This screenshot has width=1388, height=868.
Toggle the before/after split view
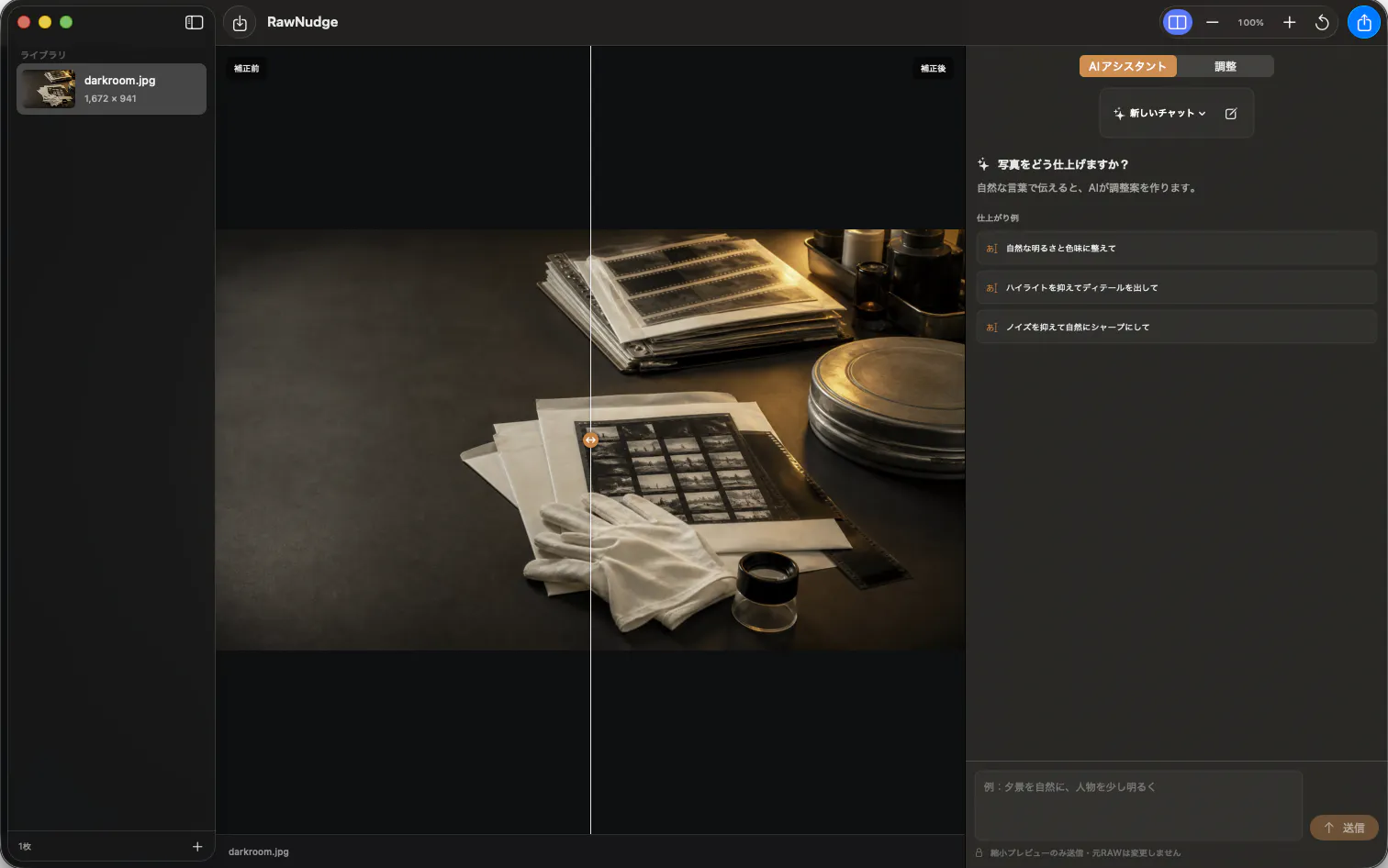[x=1177, y=22]
